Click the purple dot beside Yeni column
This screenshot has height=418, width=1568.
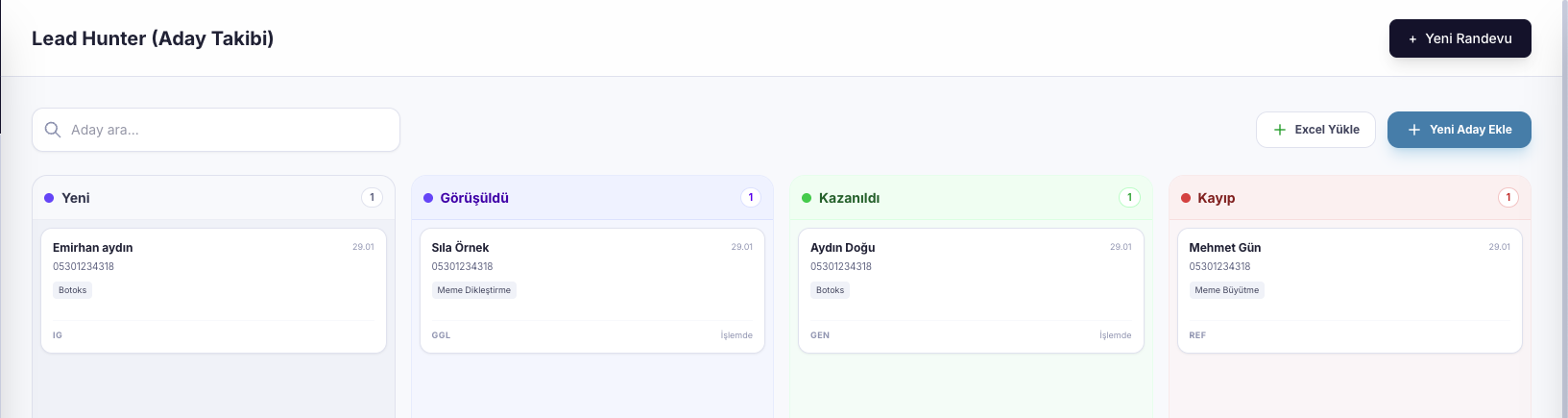[x=49, y=198]
